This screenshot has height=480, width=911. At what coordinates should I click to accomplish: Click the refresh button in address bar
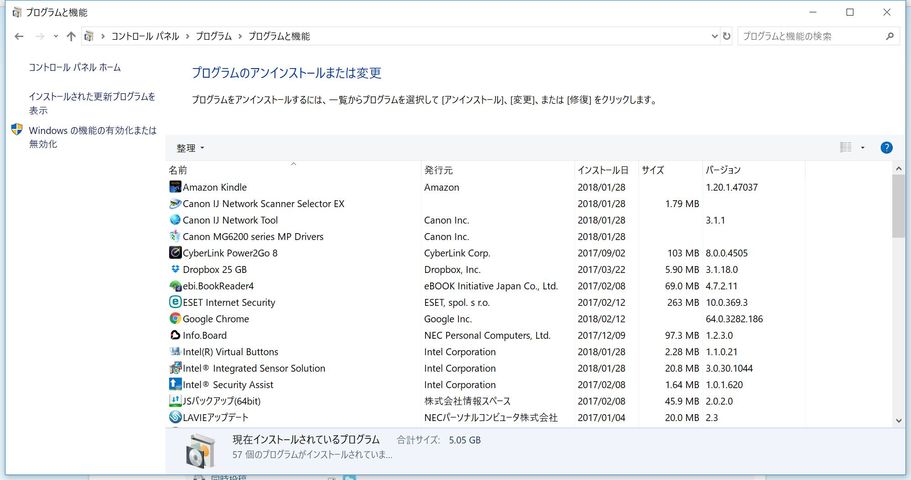coord(726,36)
